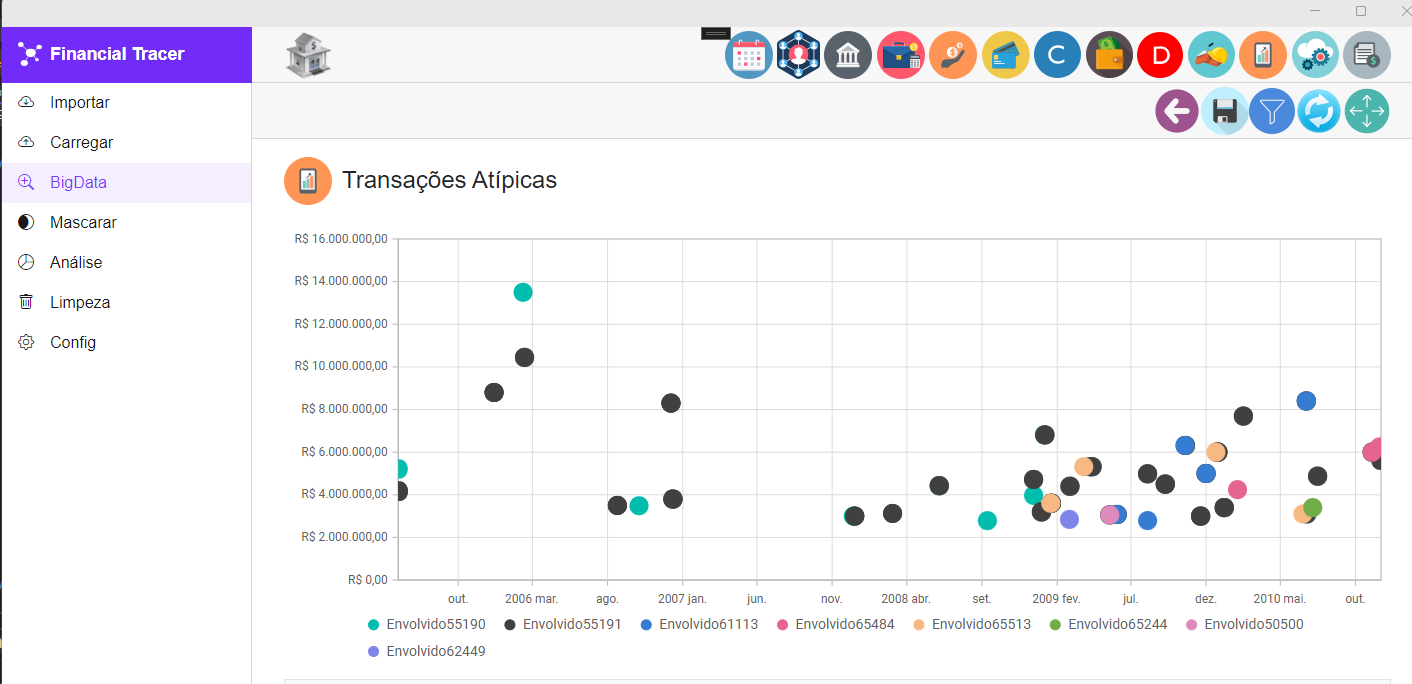Open the Importar menu item
The image size is (1412, 684).
click(x=80, y=102)
